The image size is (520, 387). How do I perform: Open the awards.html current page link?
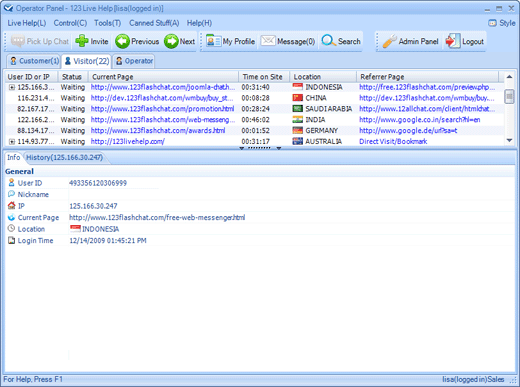click(x=158, y=130)
